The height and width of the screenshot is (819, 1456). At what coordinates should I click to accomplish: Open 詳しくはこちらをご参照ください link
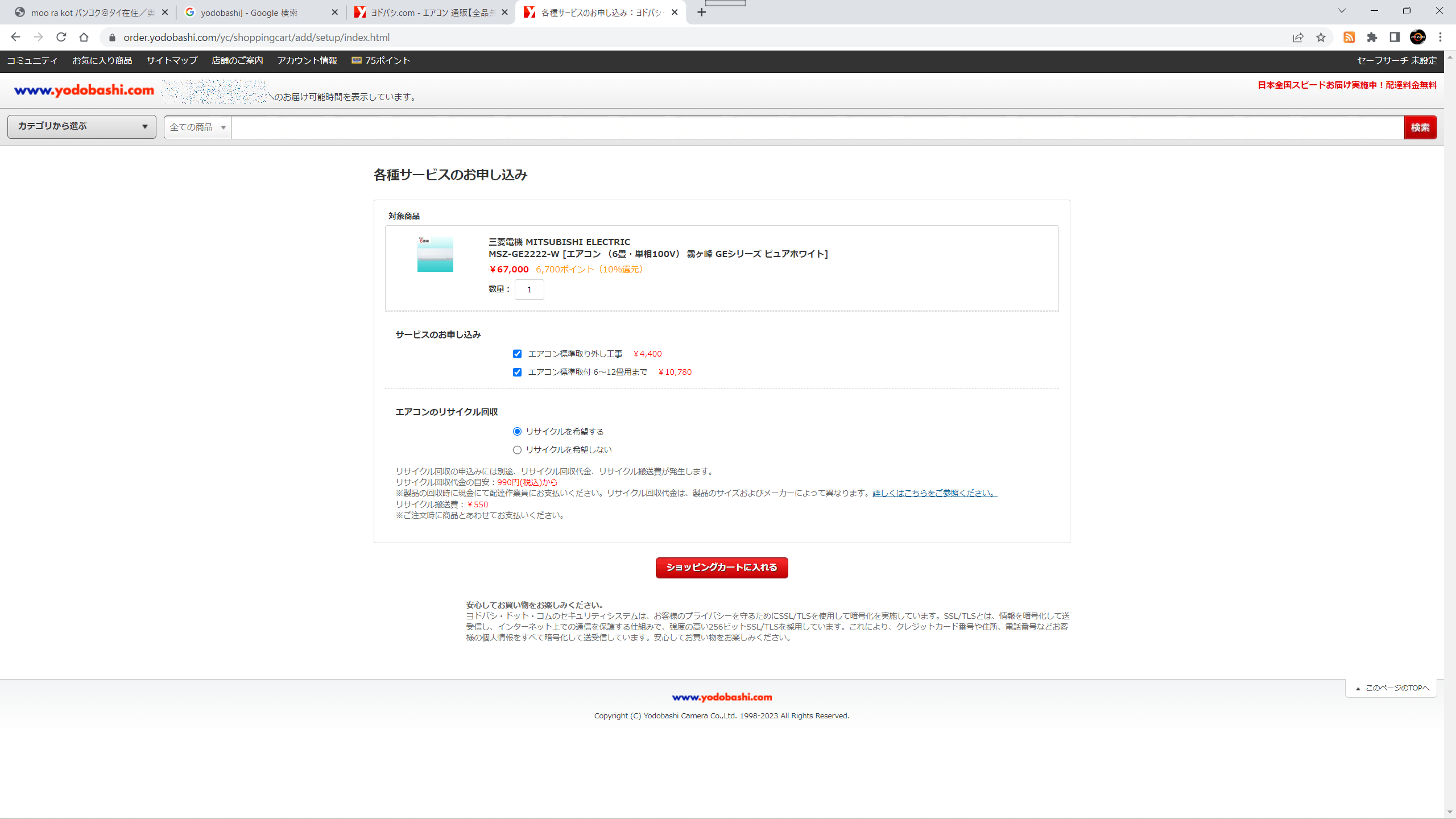[x=935, y=493]
